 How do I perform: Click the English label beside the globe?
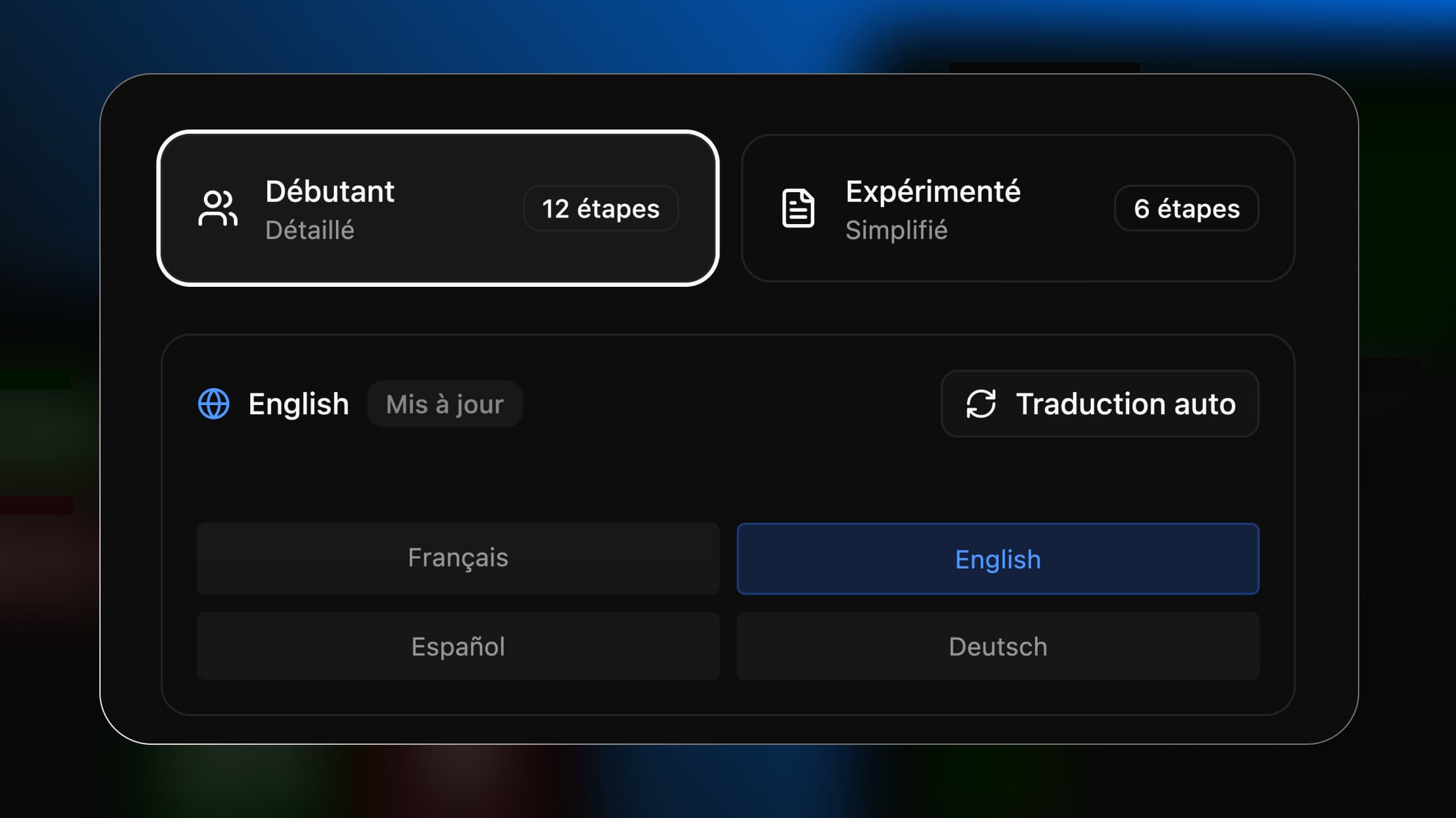[x=298, y=404]
